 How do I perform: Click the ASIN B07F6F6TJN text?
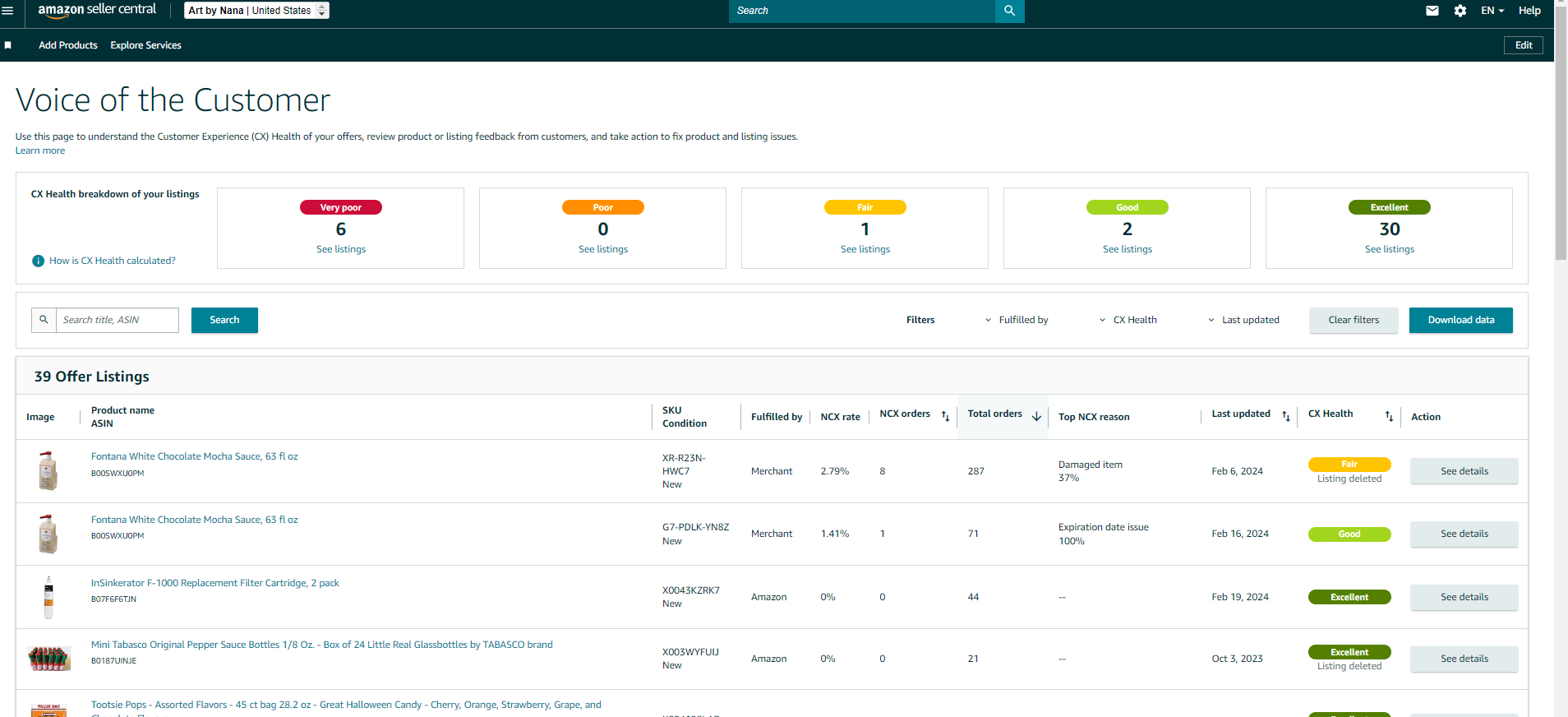[114, 599]
